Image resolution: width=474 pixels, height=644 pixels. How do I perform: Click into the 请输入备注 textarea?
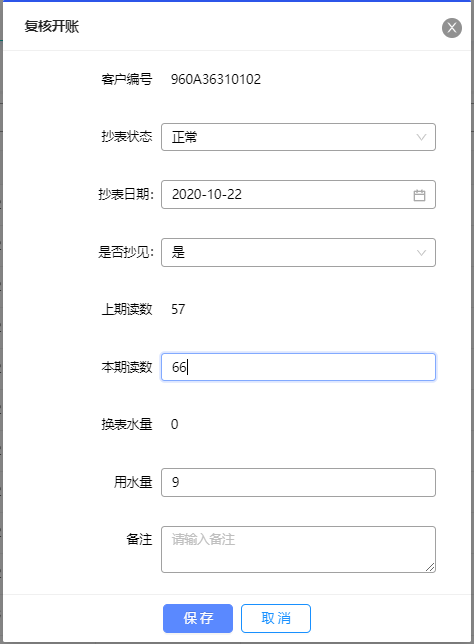click(298, 550)
